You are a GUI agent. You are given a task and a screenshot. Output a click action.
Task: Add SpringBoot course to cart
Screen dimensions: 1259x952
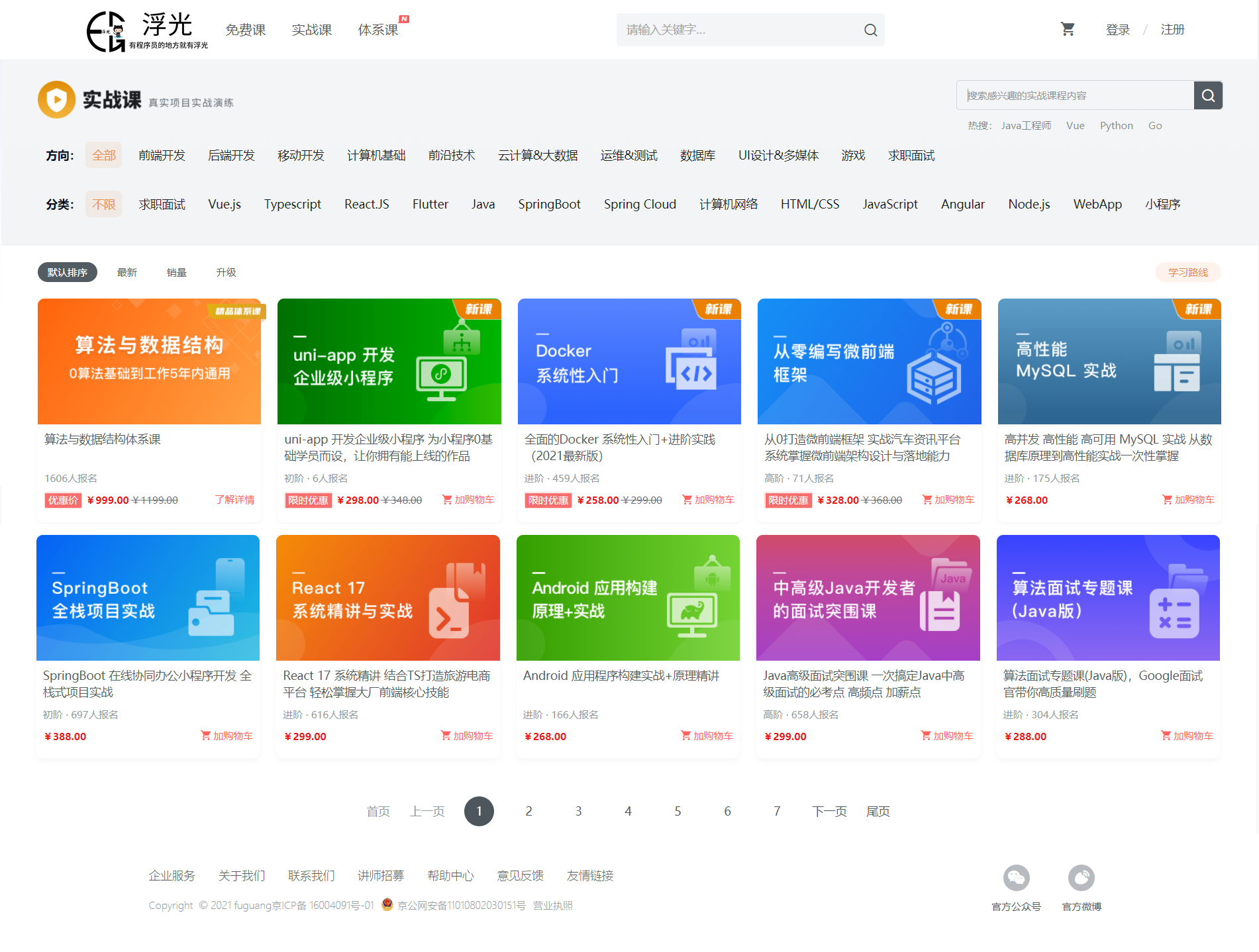pos(227,736)
